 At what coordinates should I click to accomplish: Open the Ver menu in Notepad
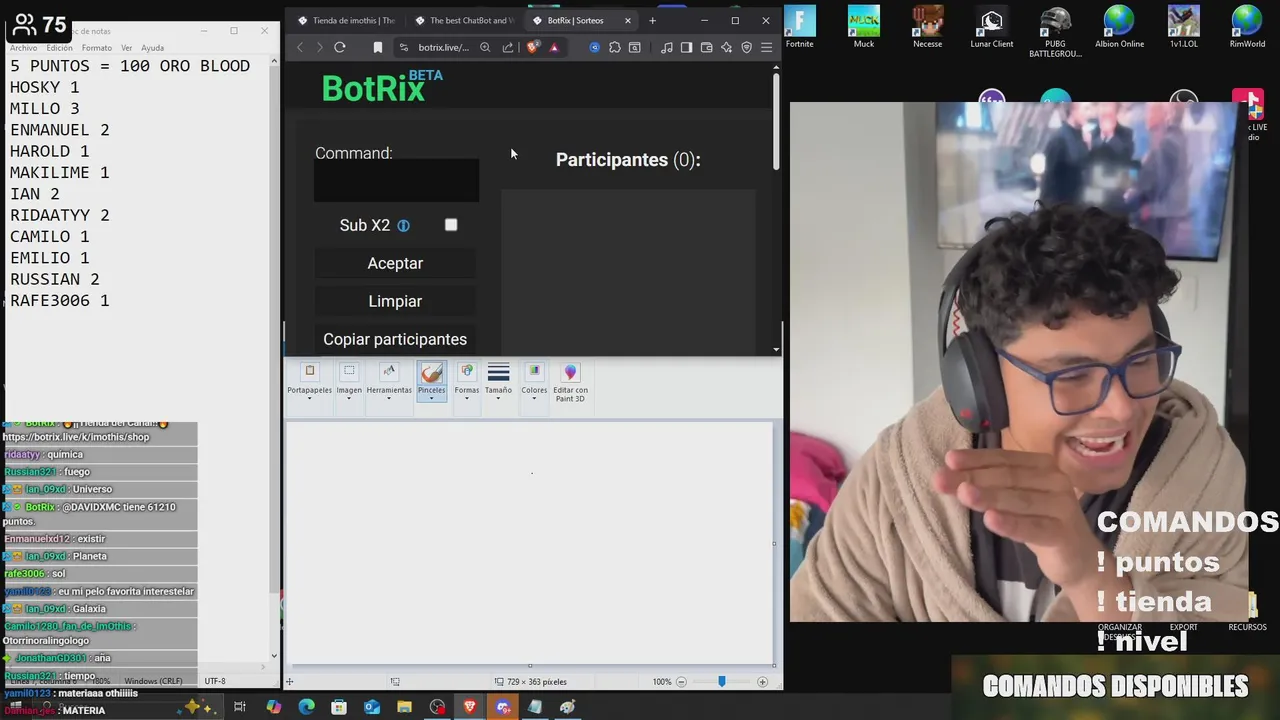click(126, 48)
